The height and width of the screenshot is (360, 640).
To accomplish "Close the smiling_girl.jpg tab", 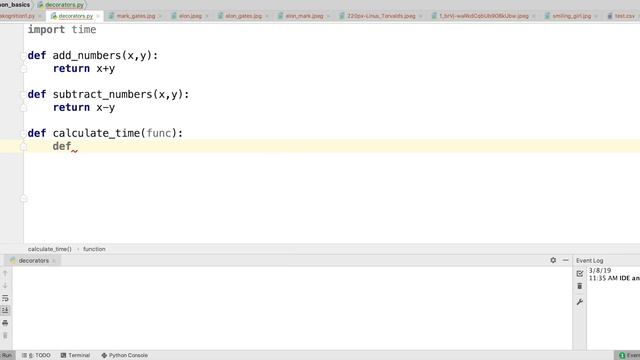I will pyautogui.click(x=596, y=16).
